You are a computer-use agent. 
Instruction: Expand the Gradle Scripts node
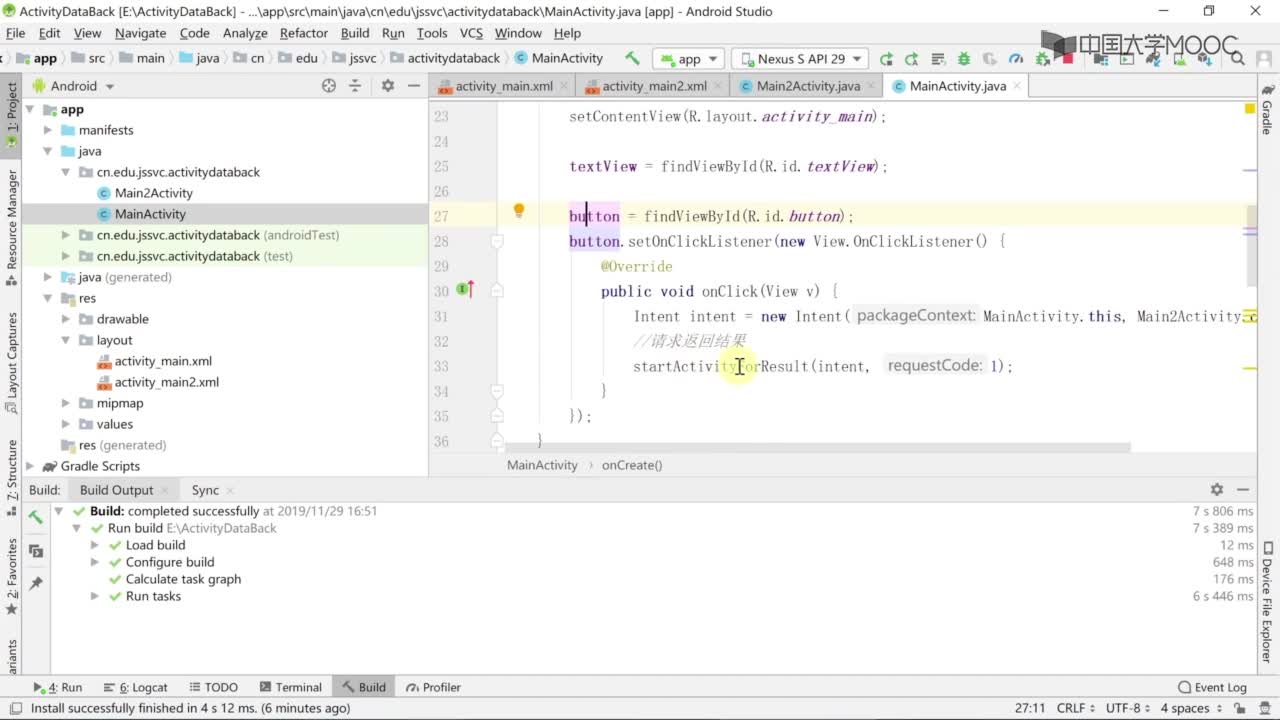point(30,466)
